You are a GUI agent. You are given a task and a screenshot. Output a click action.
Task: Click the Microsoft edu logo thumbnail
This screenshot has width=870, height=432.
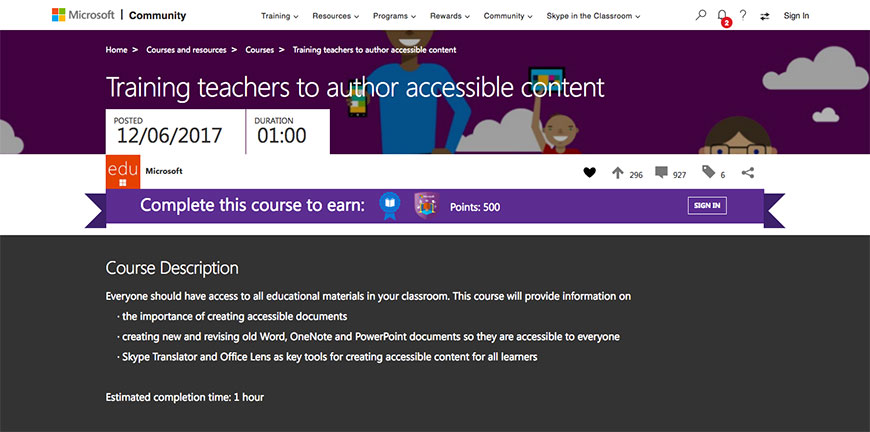tap(123, 171)
